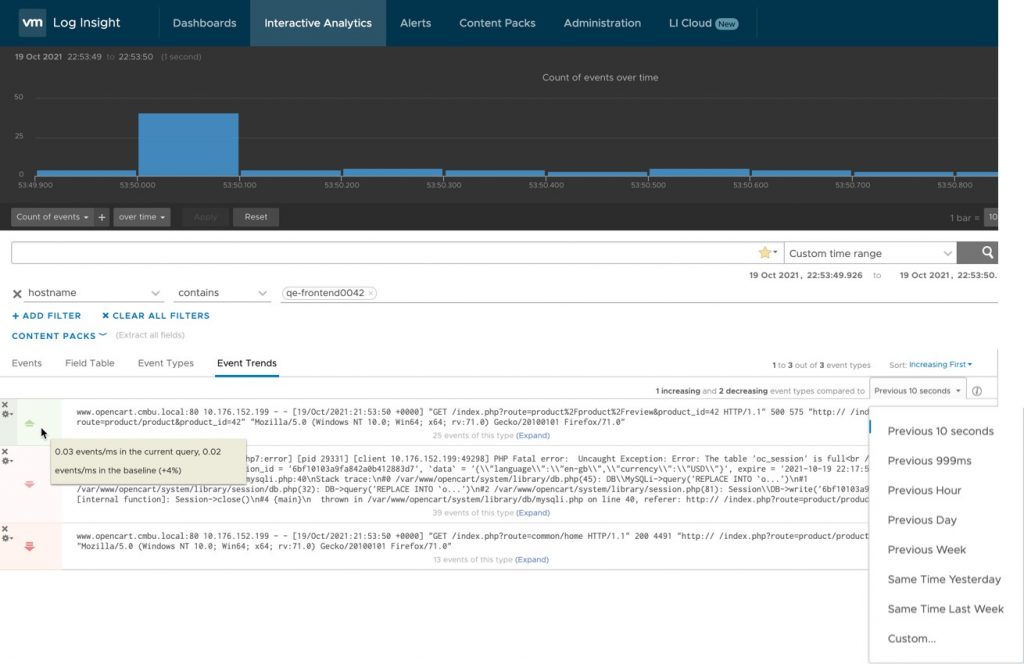
Task: Switch to the Events tab
Action: [x=27, y=363]
